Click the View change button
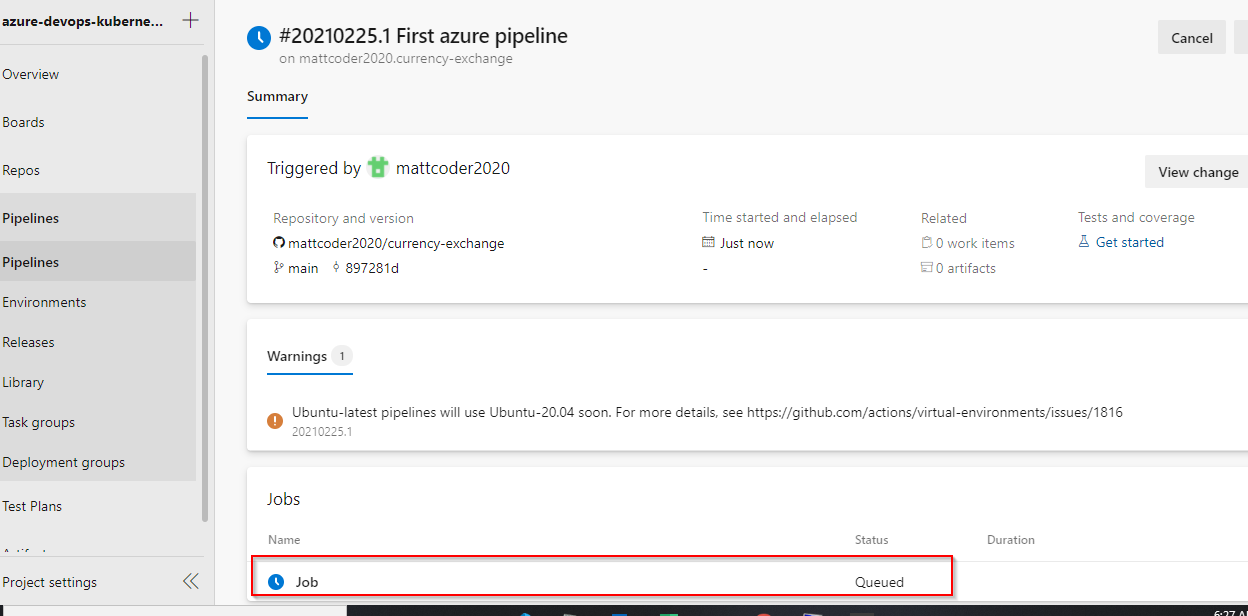1248x616 pixels. click(x=1197, y=172)
